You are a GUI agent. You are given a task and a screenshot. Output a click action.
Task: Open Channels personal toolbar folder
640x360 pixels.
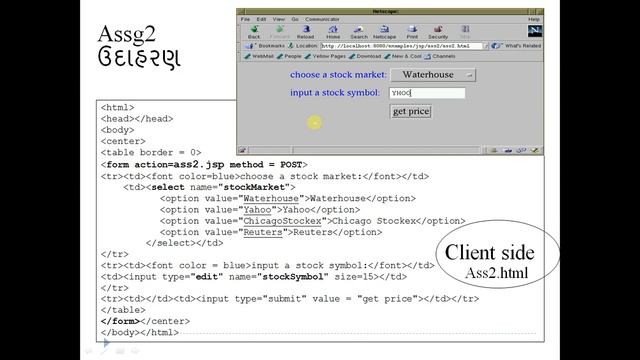[440, 56]
